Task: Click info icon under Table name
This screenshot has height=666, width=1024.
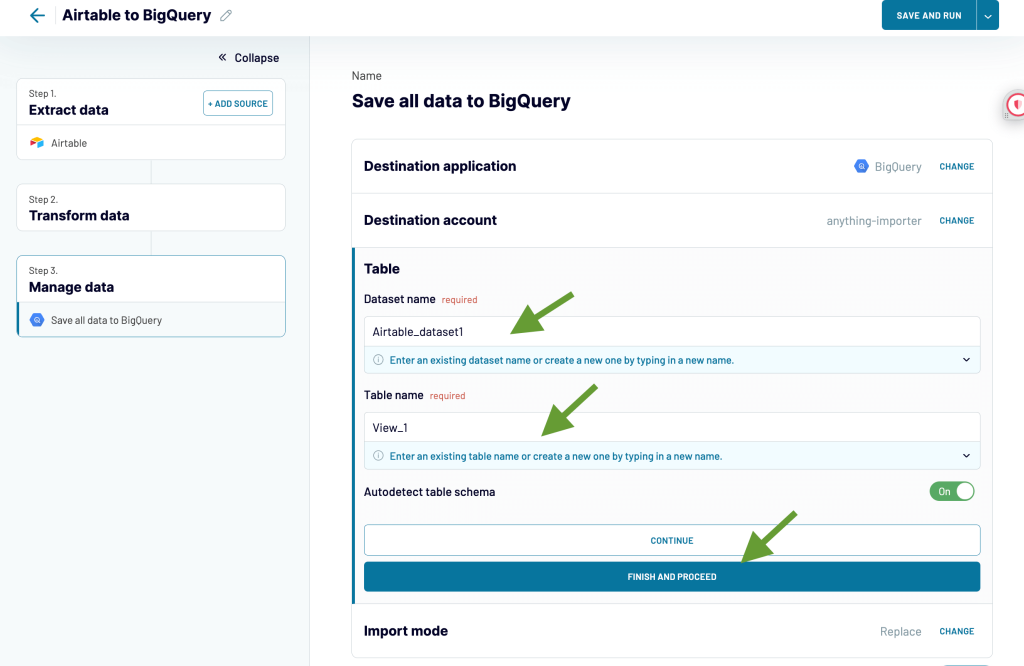Action: (378, 456)
